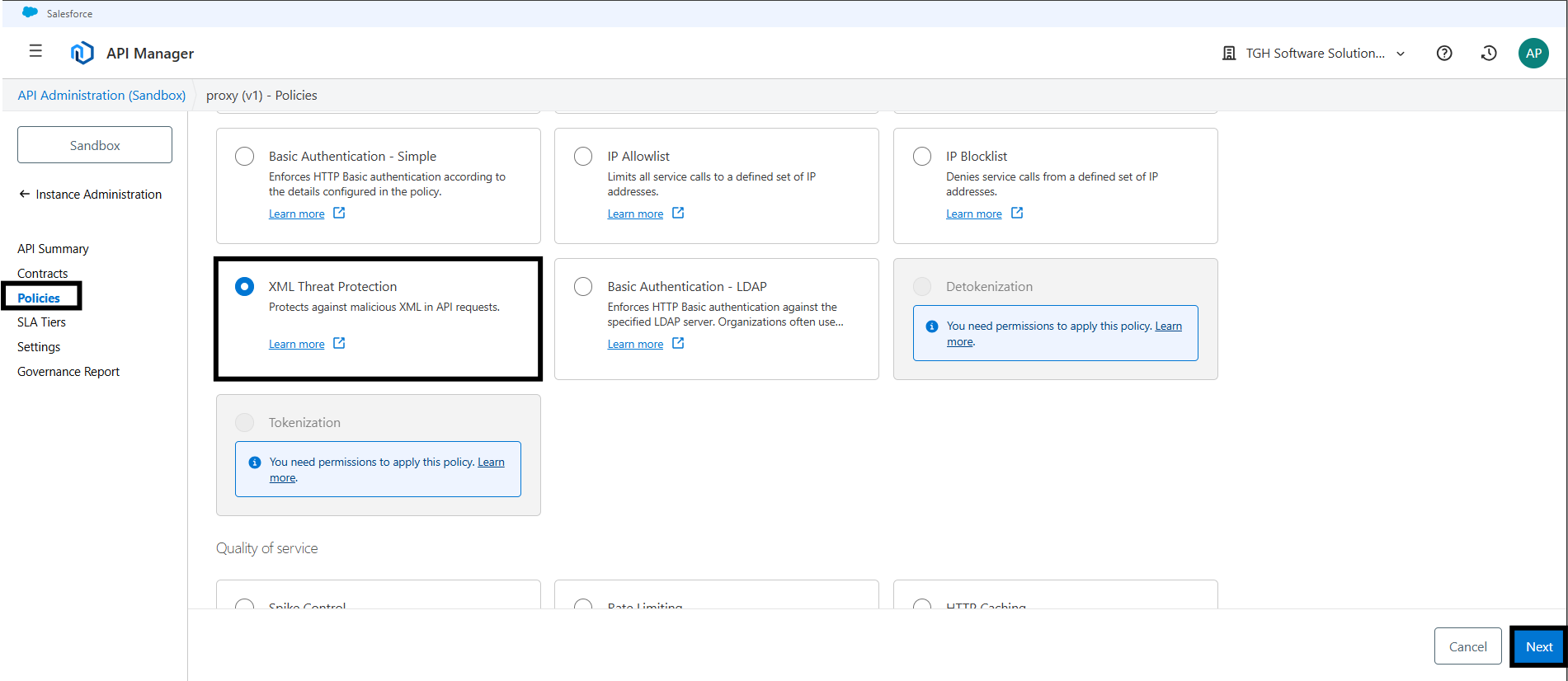
Task: Open the recent history clock icon
Action: 1489,53
